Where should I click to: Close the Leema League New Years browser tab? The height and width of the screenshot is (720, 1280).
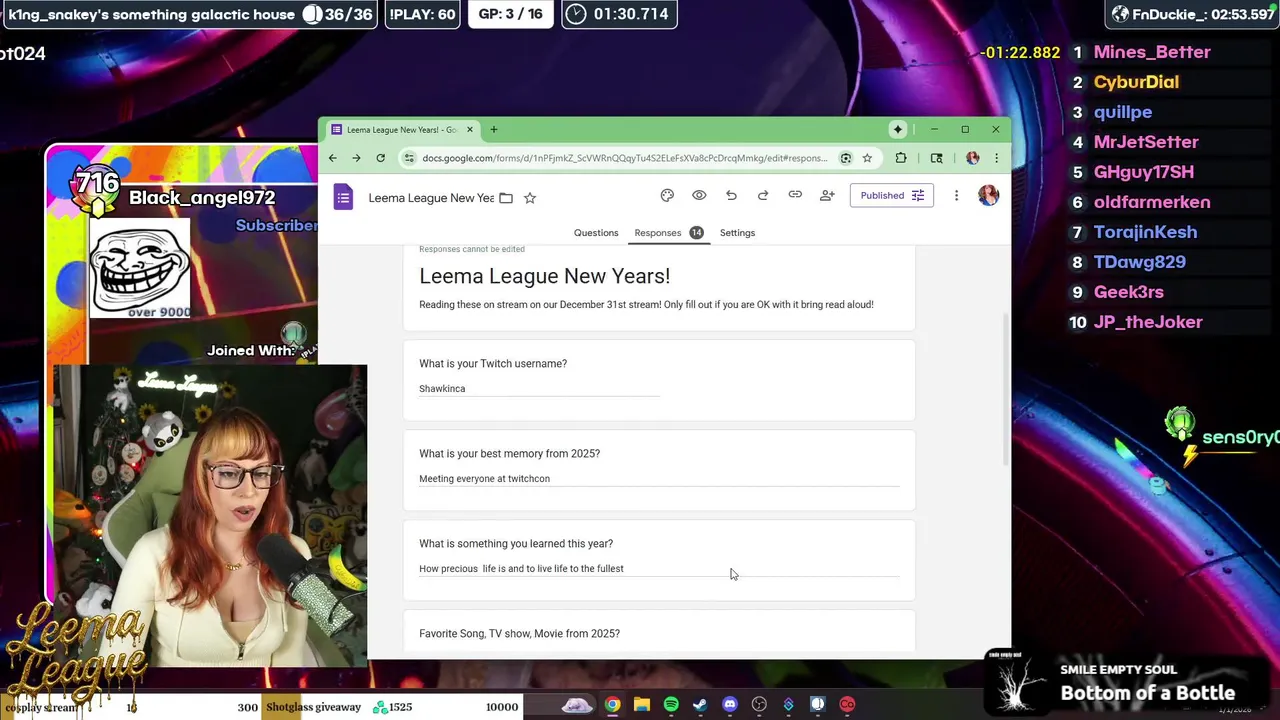coord(469,129)
